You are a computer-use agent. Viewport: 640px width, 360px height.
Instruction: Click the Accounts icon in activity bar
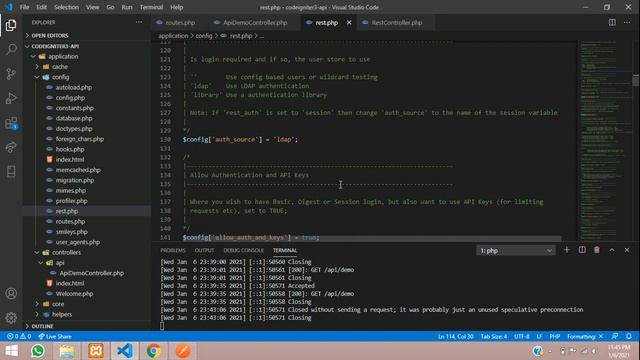click(x=11, y=293)
